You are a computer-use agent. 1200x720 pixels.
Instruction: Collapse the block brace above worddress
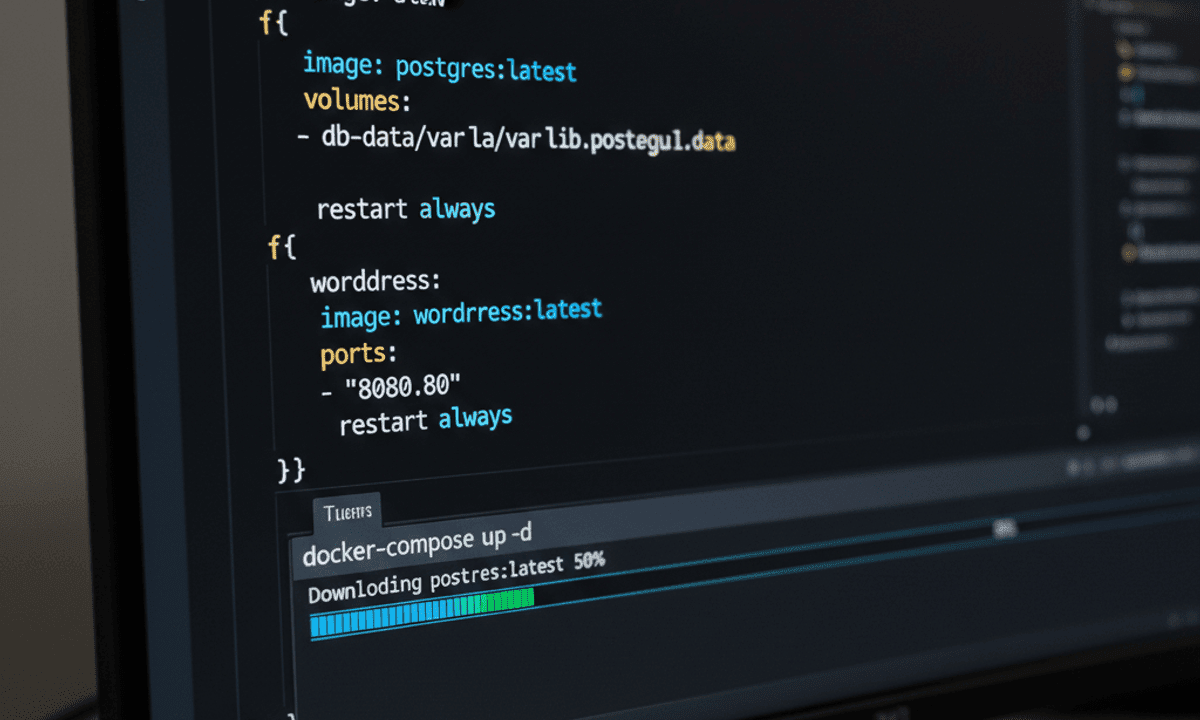[281, 247]
